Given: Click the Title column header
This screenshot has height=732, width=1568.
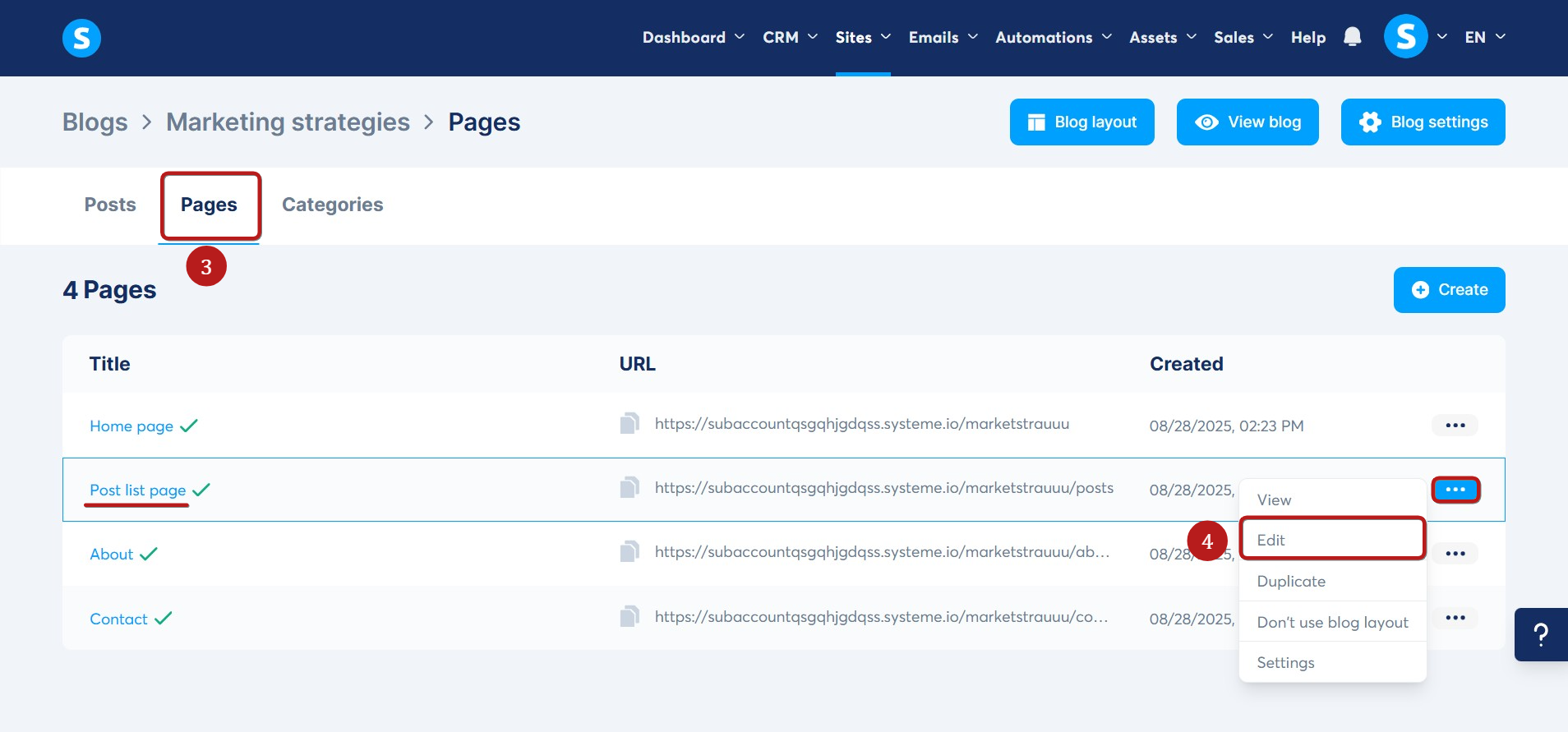Looking at the screenshot, I should [x=110, y=364].
